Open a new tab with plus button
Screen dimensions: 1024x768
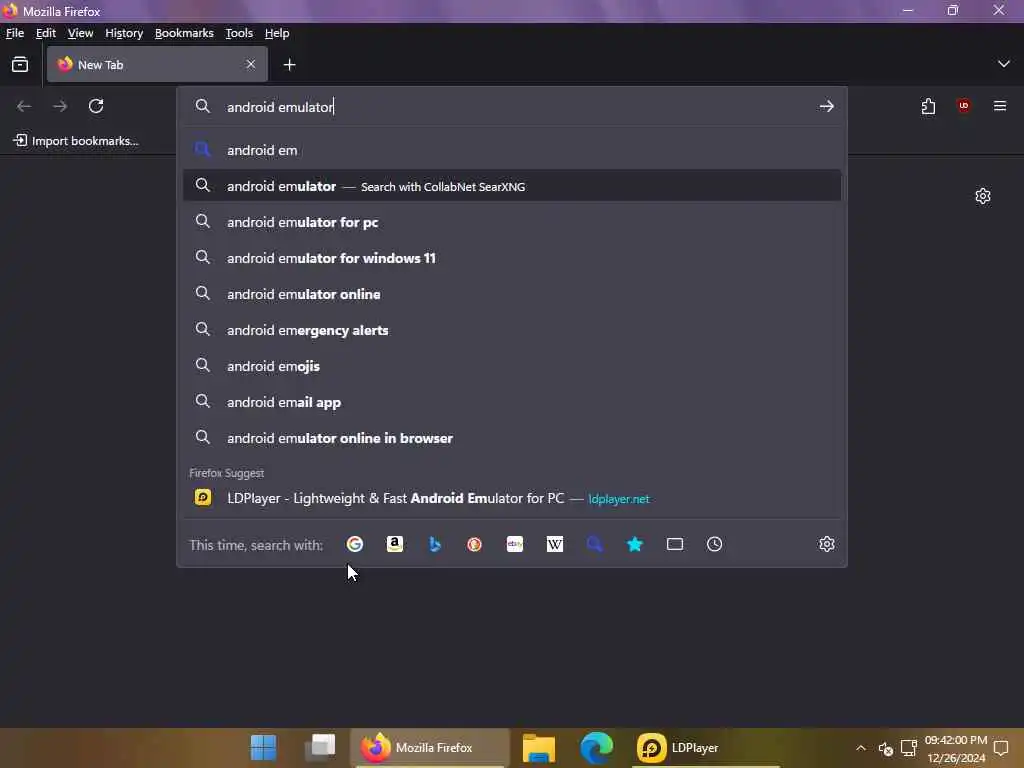click(289, 65)
